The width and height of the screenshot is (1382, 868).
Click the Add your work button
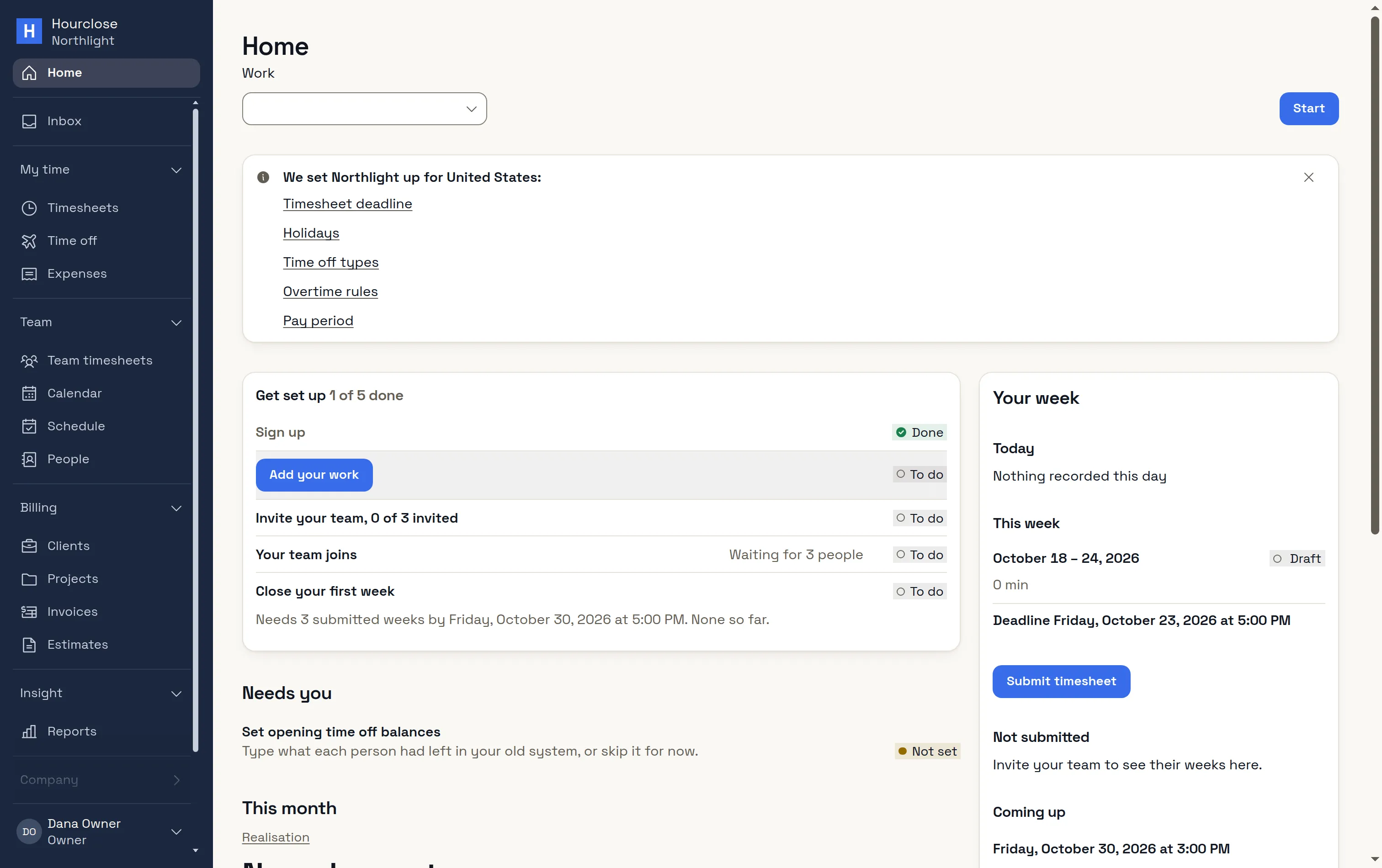314,475
